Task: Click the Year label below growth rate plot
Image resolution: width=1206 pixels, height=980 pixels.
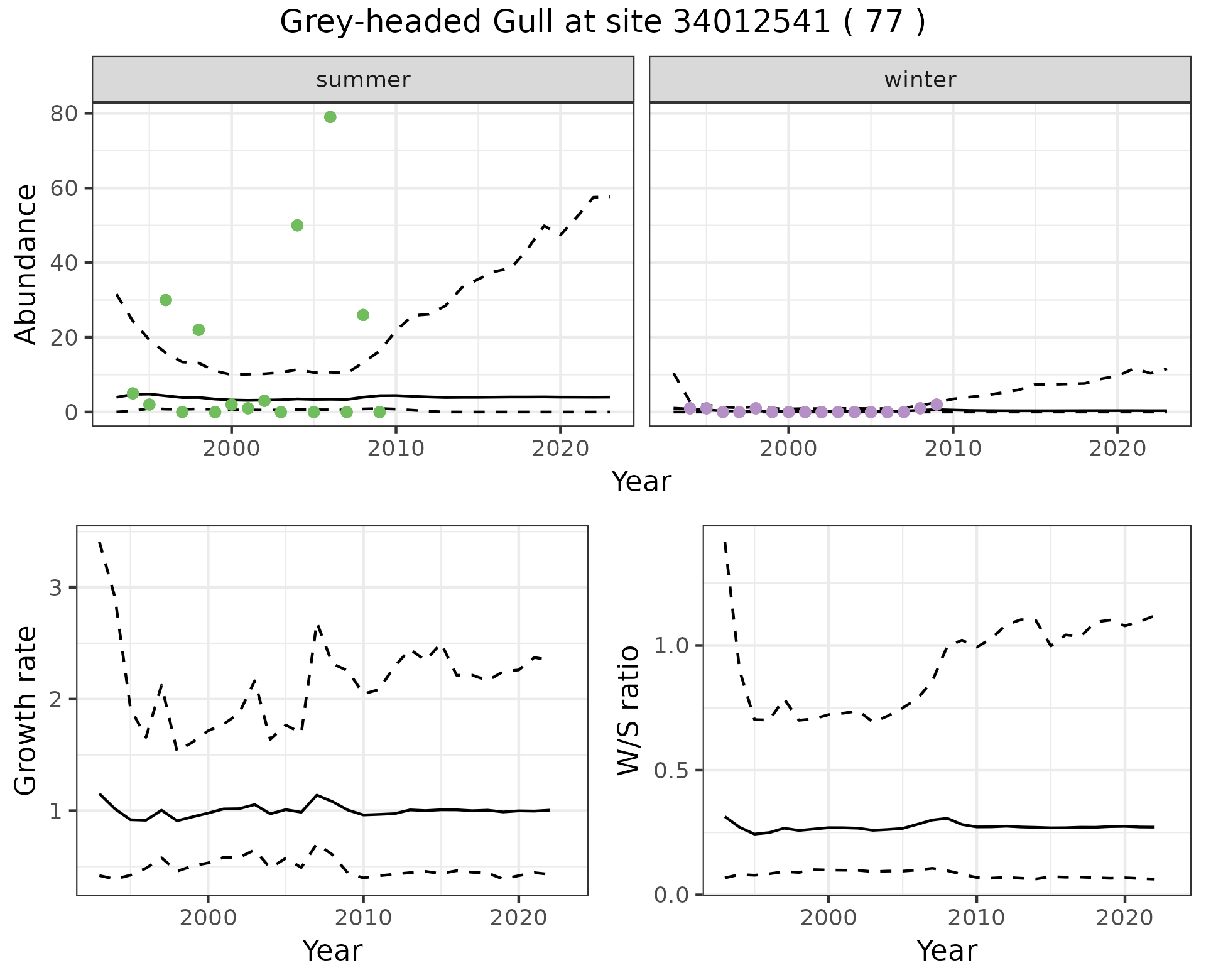Action: 332,950
